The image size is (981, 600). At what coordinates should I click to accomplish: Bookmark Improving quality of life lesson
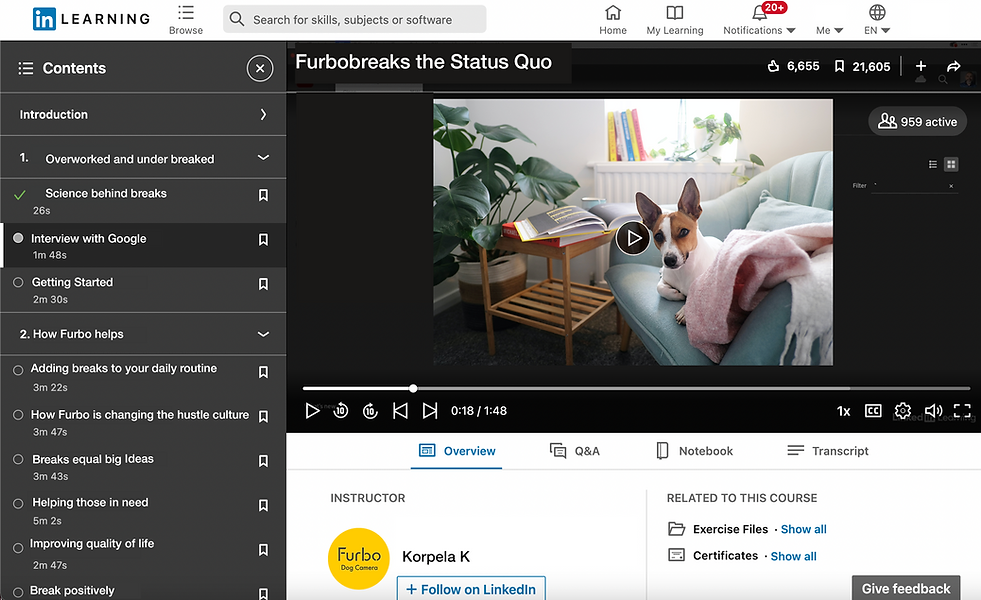(263, 550)
